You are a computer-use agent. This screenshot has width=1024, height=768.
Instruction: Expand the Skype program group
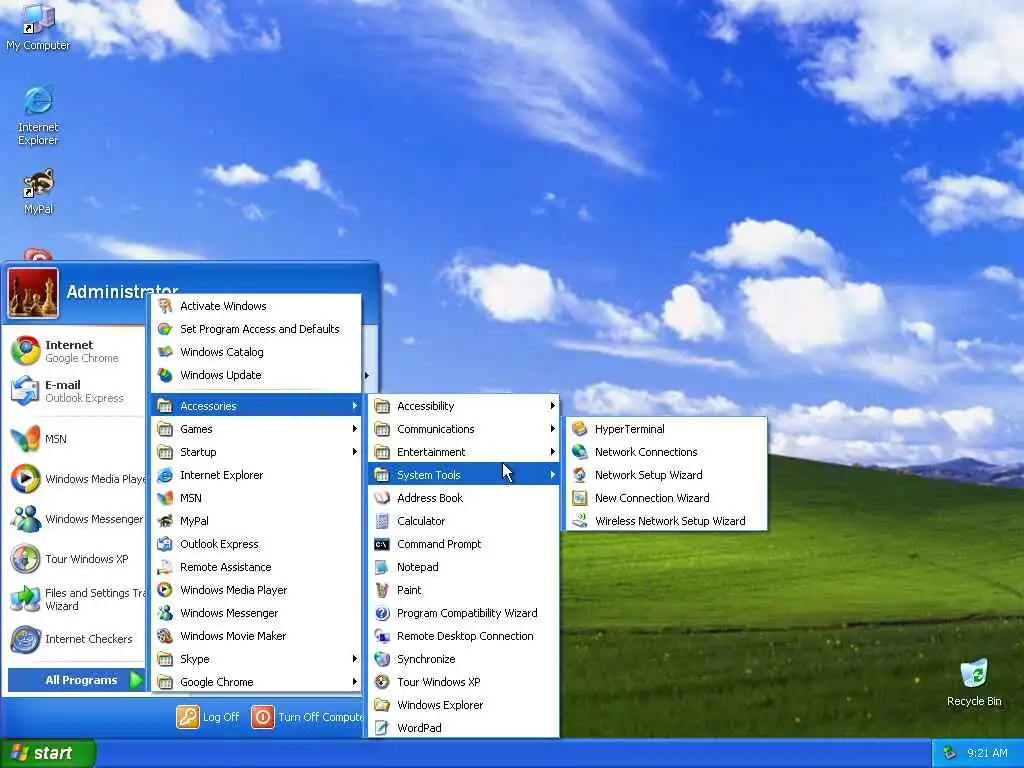[257, 659]
